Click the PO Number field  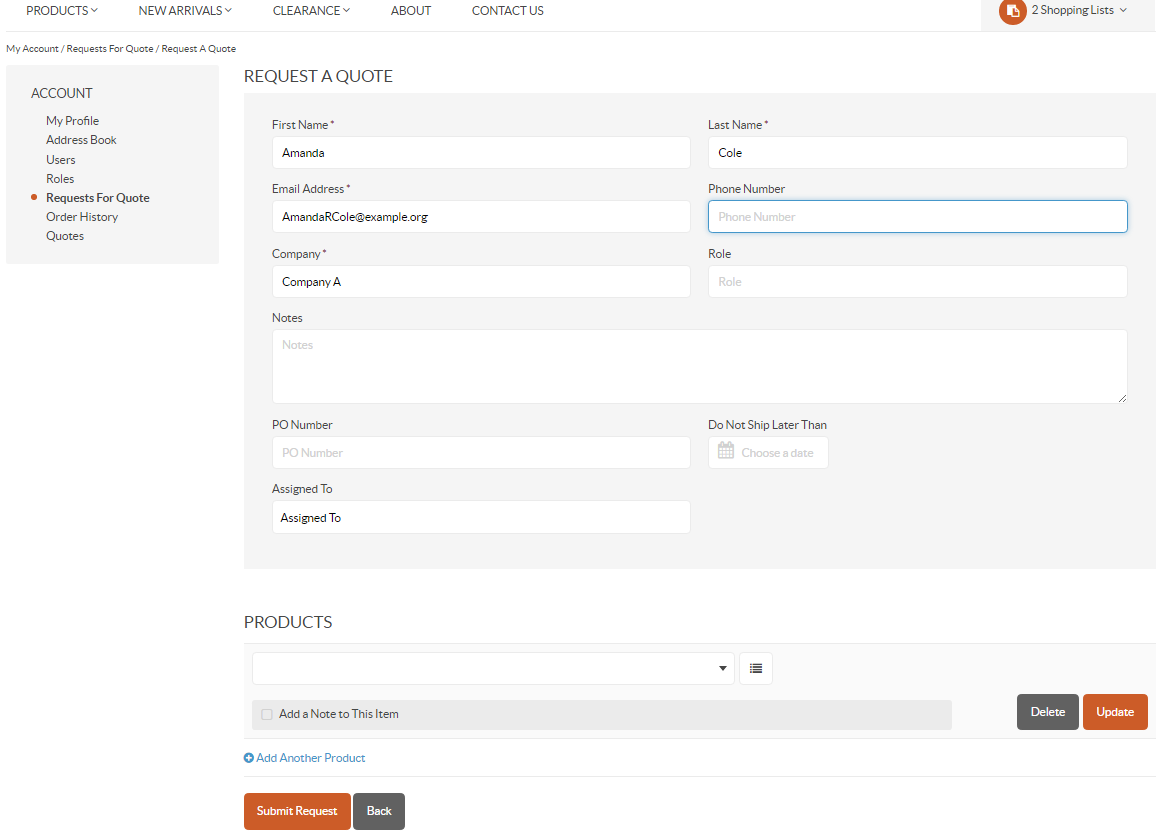click(x=481, y=453)
